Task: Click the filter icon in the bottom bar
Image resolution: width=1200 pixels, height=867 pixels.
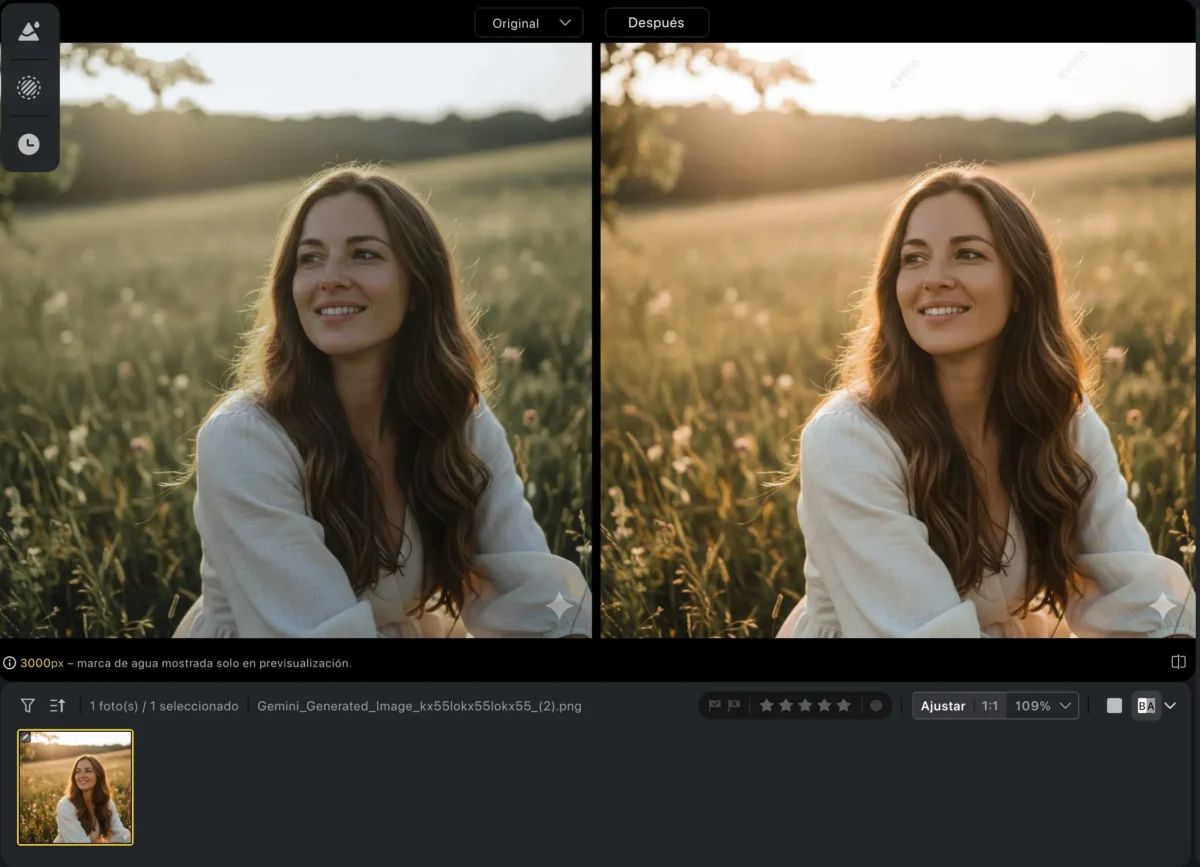Action: pyautogui.click(x=28, y=705)
